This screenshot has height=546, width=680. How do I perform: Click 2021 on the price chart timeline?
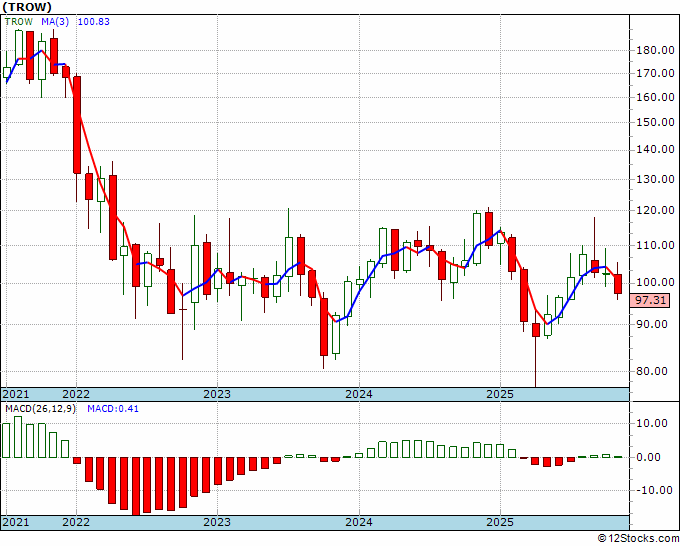(x=16, y=394)
